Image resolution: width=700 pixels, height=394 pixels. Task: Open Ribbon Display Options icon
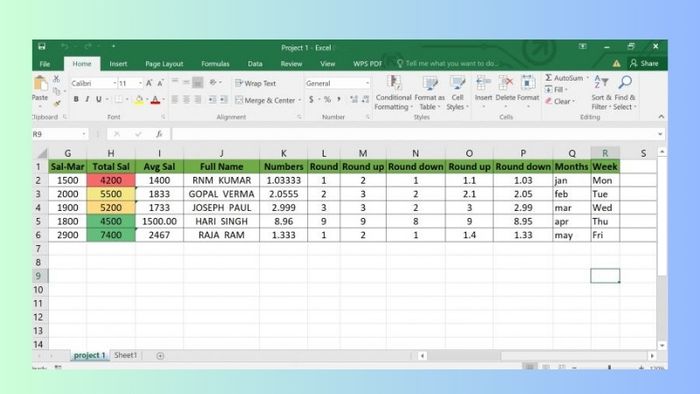coord(583,46)
